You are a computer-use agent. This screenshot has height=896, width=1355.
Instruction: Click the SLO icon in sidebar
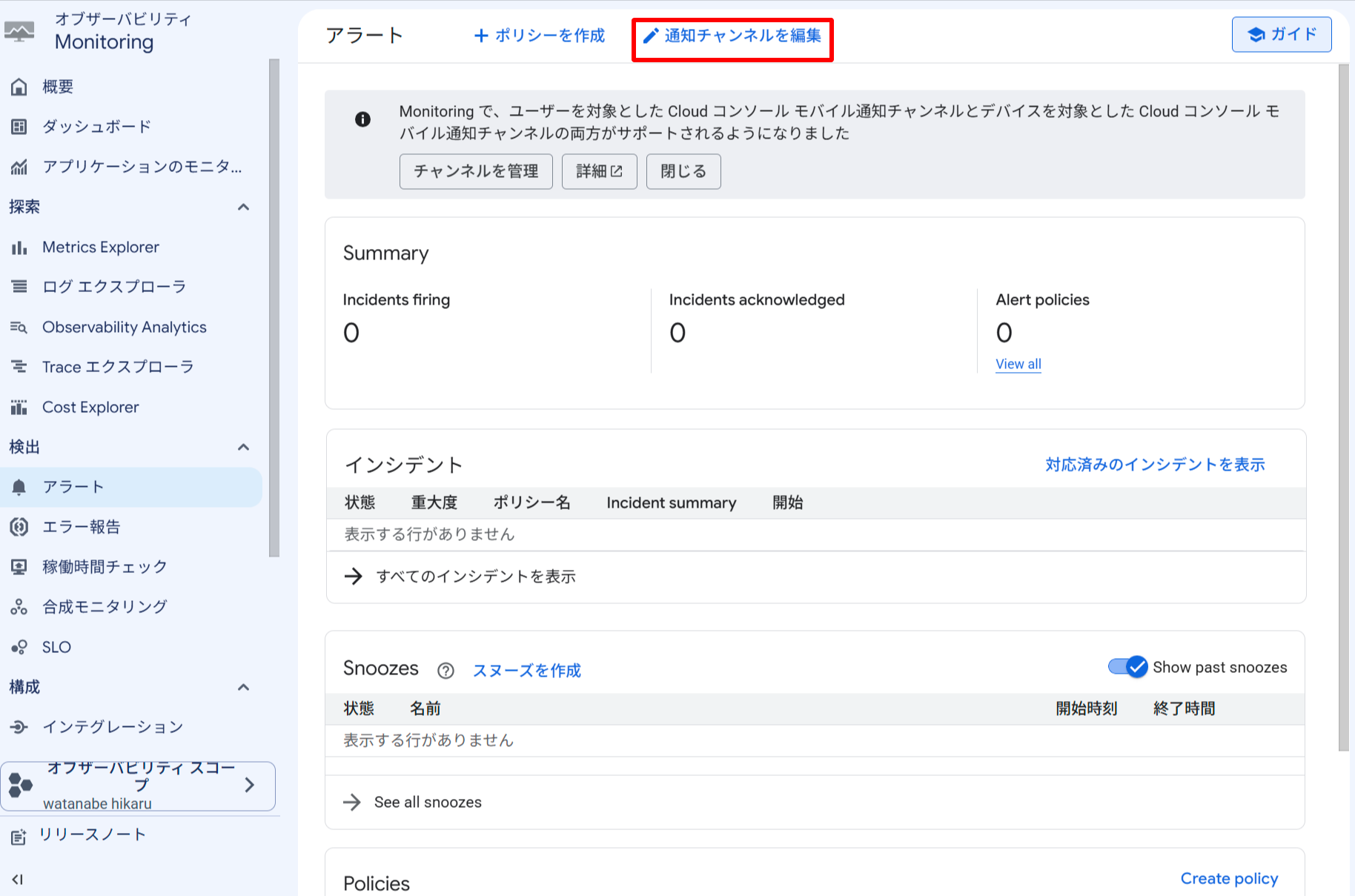(19, 647)
